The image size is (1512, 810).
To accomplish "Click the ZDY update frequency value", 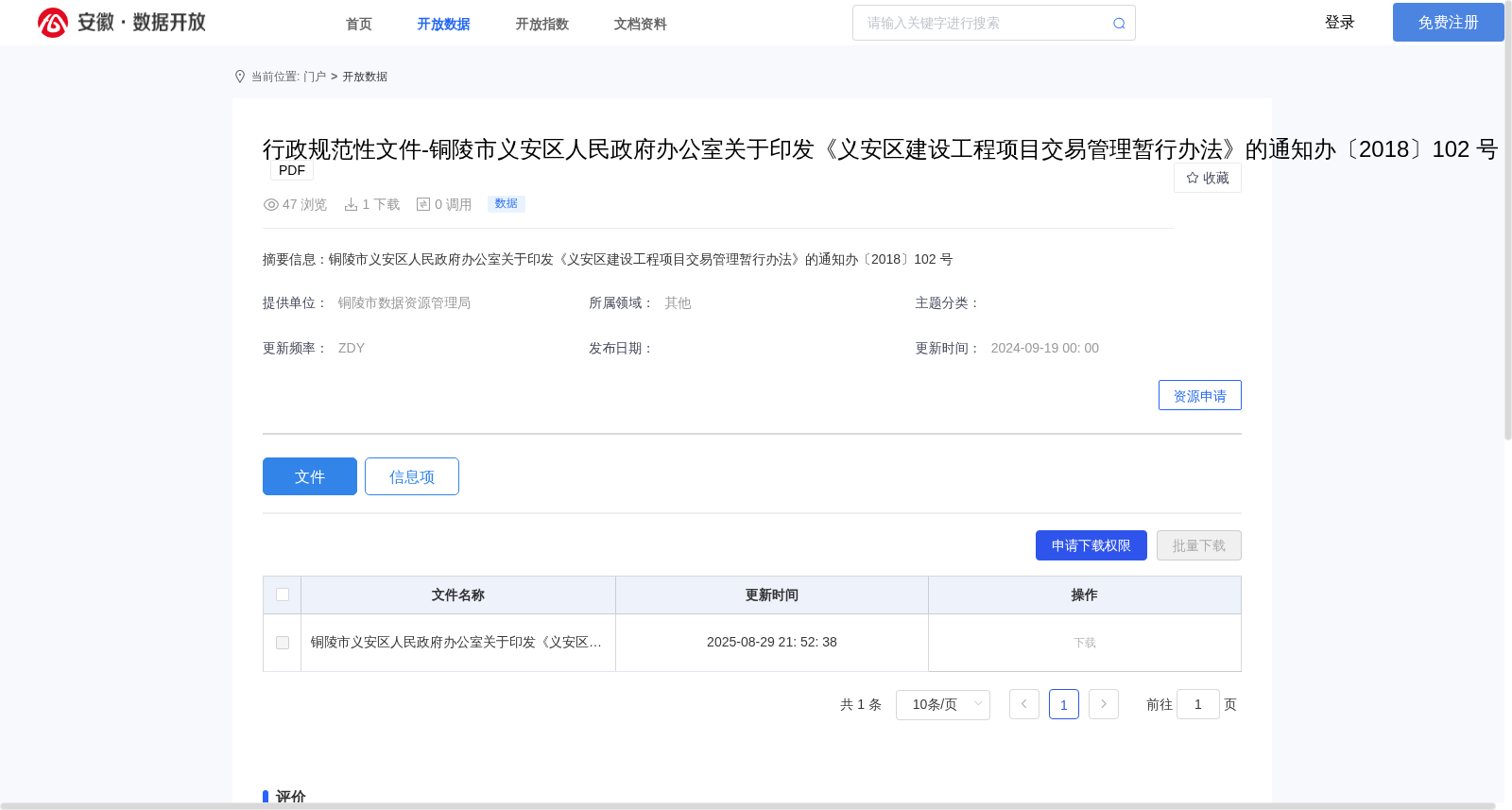I will click(352, 348).
